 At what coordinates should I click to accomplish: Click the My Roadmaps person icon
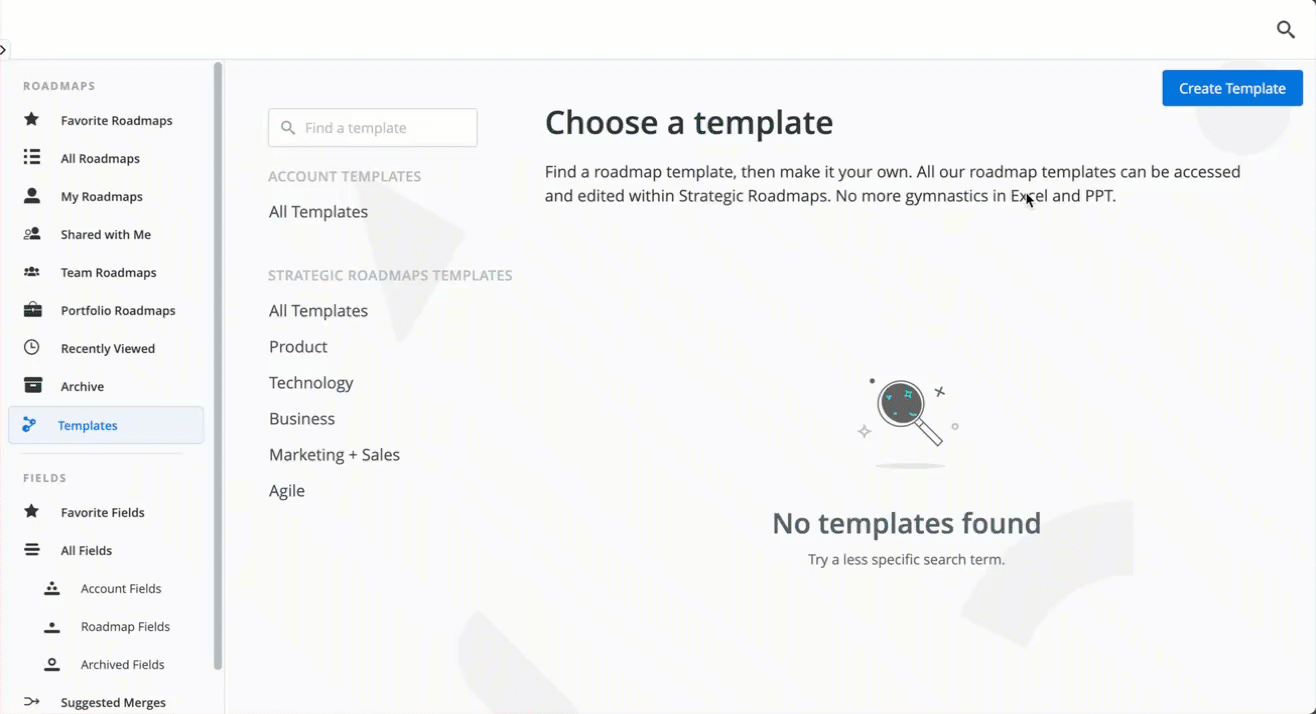pyautogui.click(x=31, y=196)
